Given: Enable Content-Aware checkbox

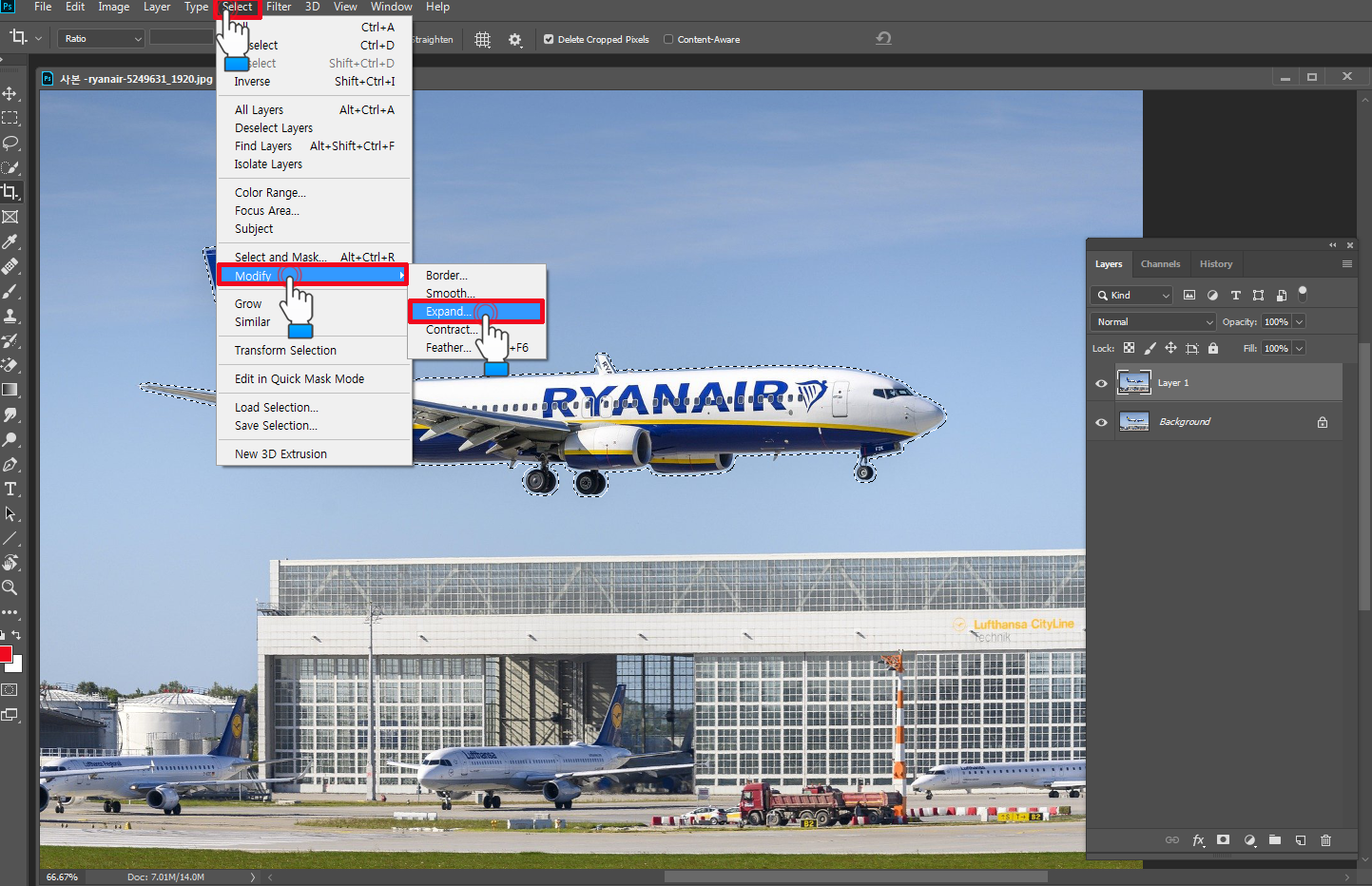Looking at the screenshot, I should click(x=668, y=40).
